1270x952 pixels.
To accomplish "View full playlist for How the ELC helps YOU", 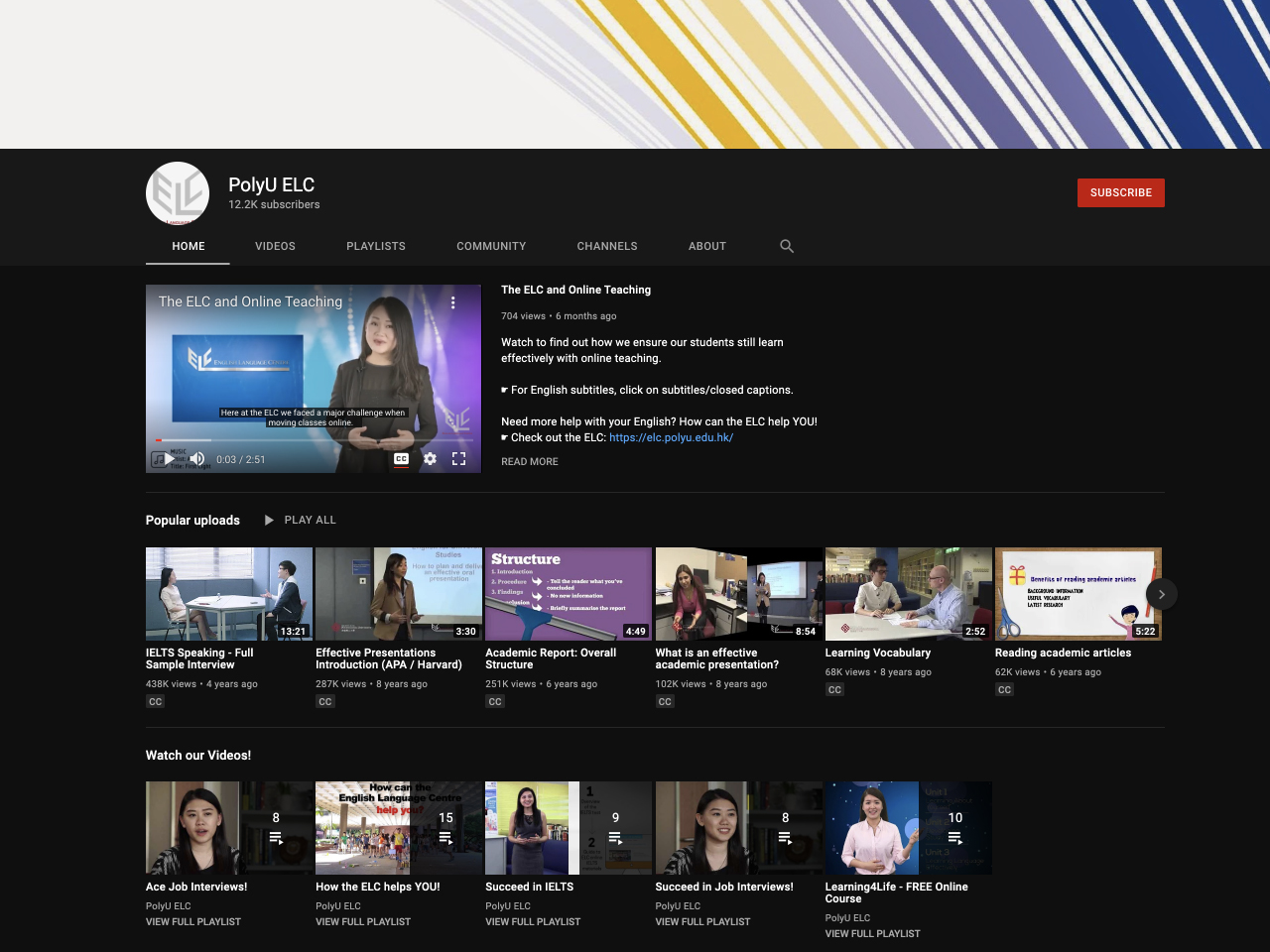I will (x=363, y=922).
